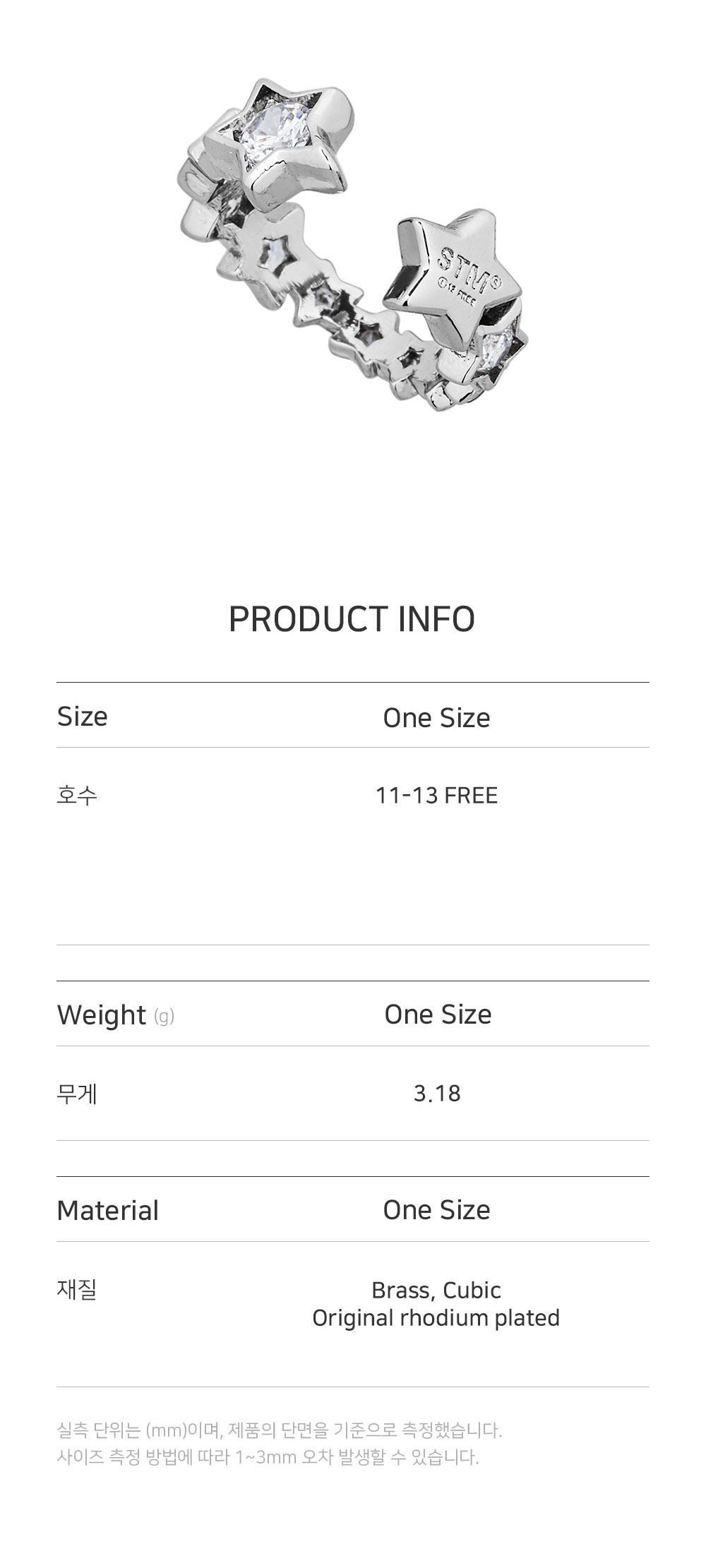The width and height of the screenshot is (706, 1568).
Task: Click One Size in the Material row
Action: click(x=436, y=1210)
